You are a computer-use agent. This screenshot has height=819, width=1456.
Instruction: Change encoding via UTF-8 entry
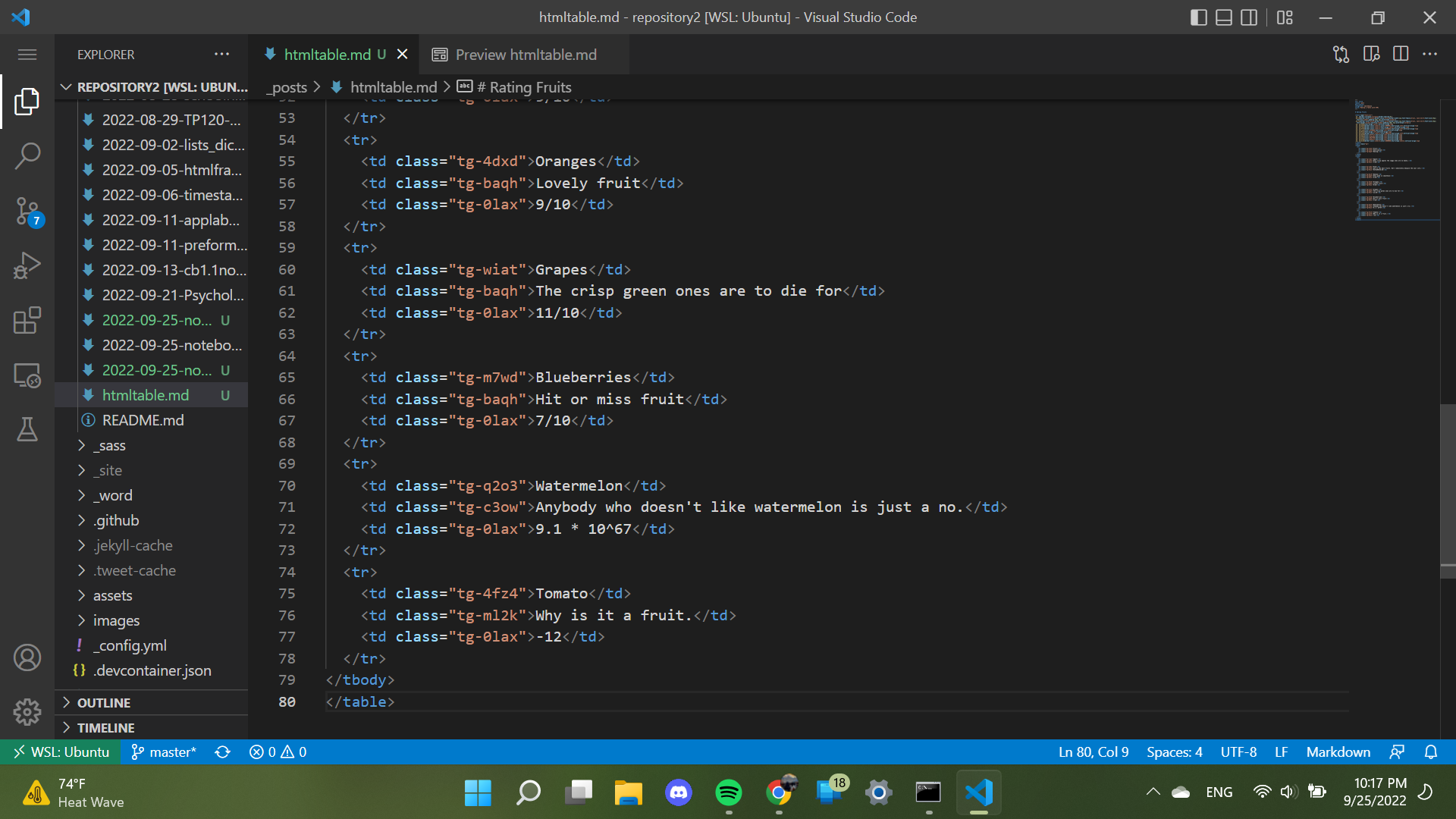(x=1238, y=752)
